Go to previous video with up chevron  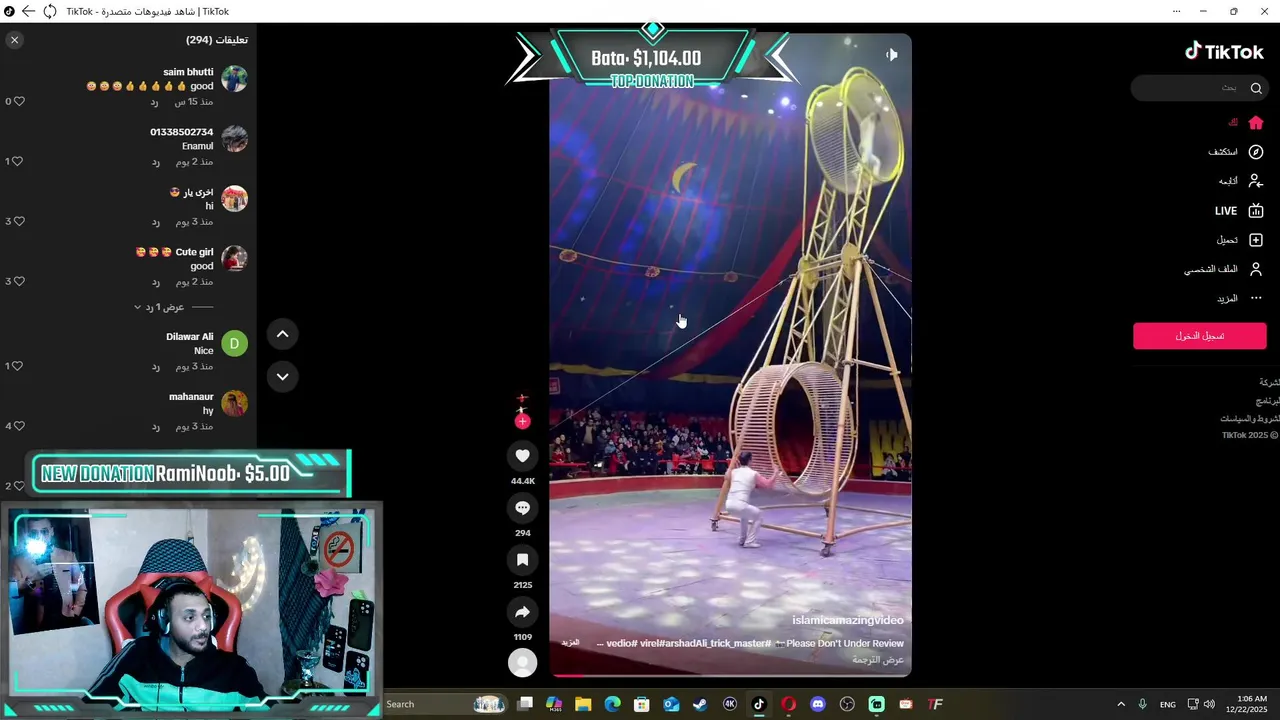282,334
